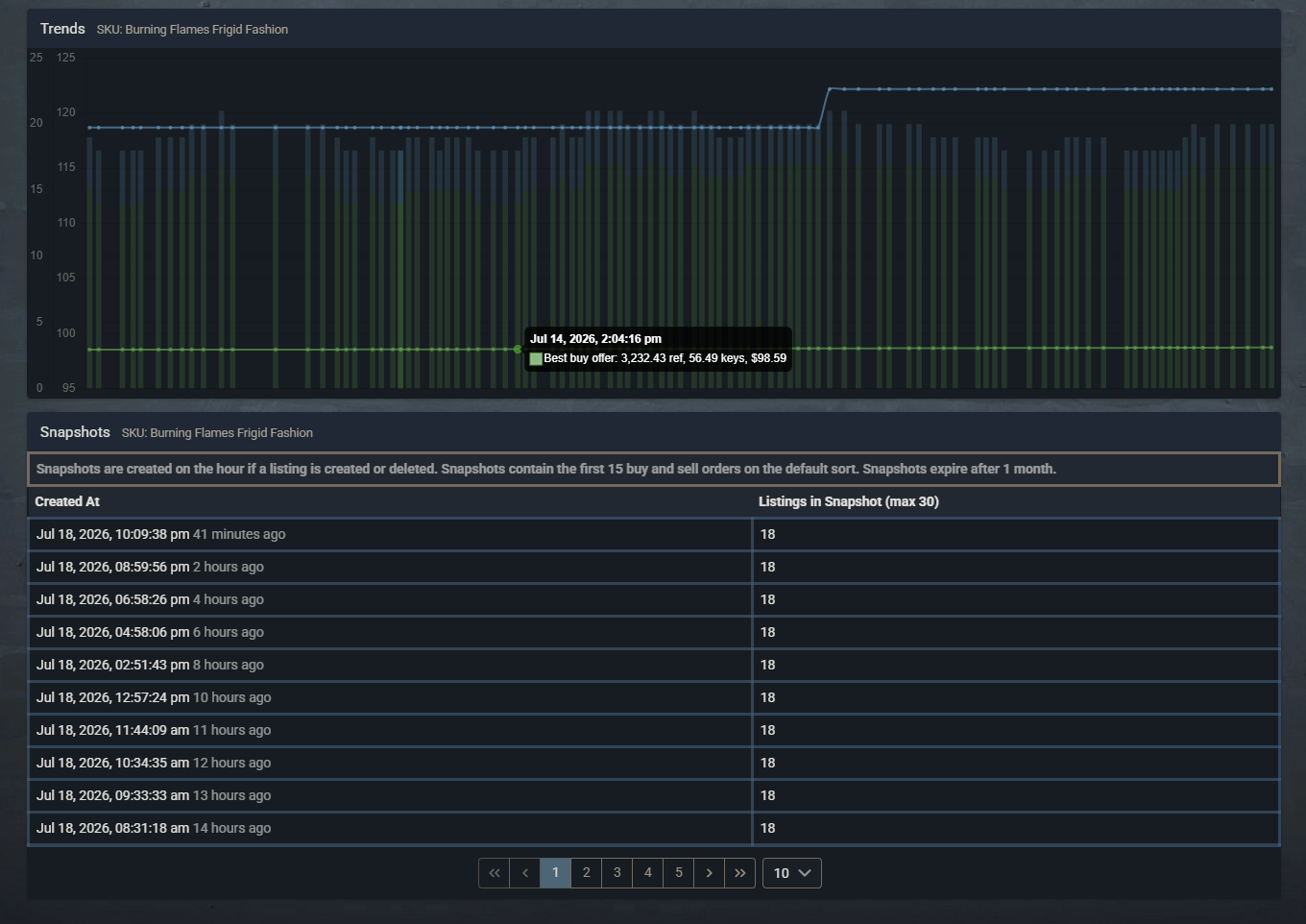1306x924 pixels.
Task: Go to next snapshots page
Action: tap(709, 873)
